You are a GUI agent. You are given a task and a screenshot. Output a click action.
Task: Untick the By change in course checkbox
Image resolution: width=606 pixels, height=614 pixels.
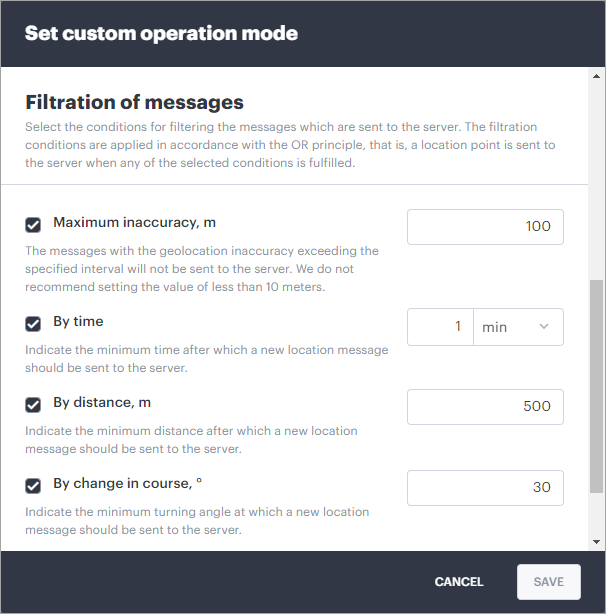33,485
